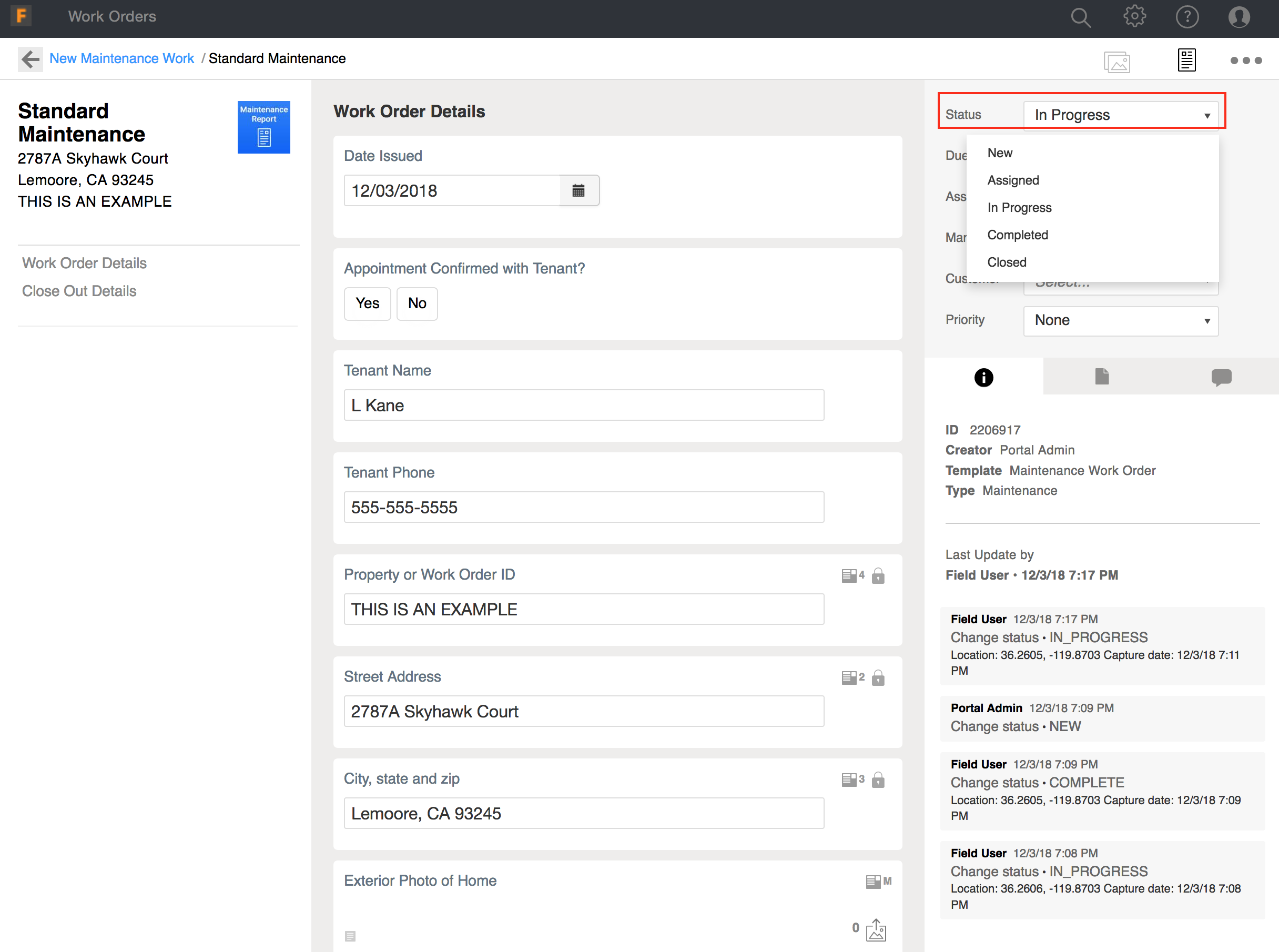Viewport: 1279px width, 952px height.
Task: Open the three-dot more options menu
Action: click(x=1245, y=60)
